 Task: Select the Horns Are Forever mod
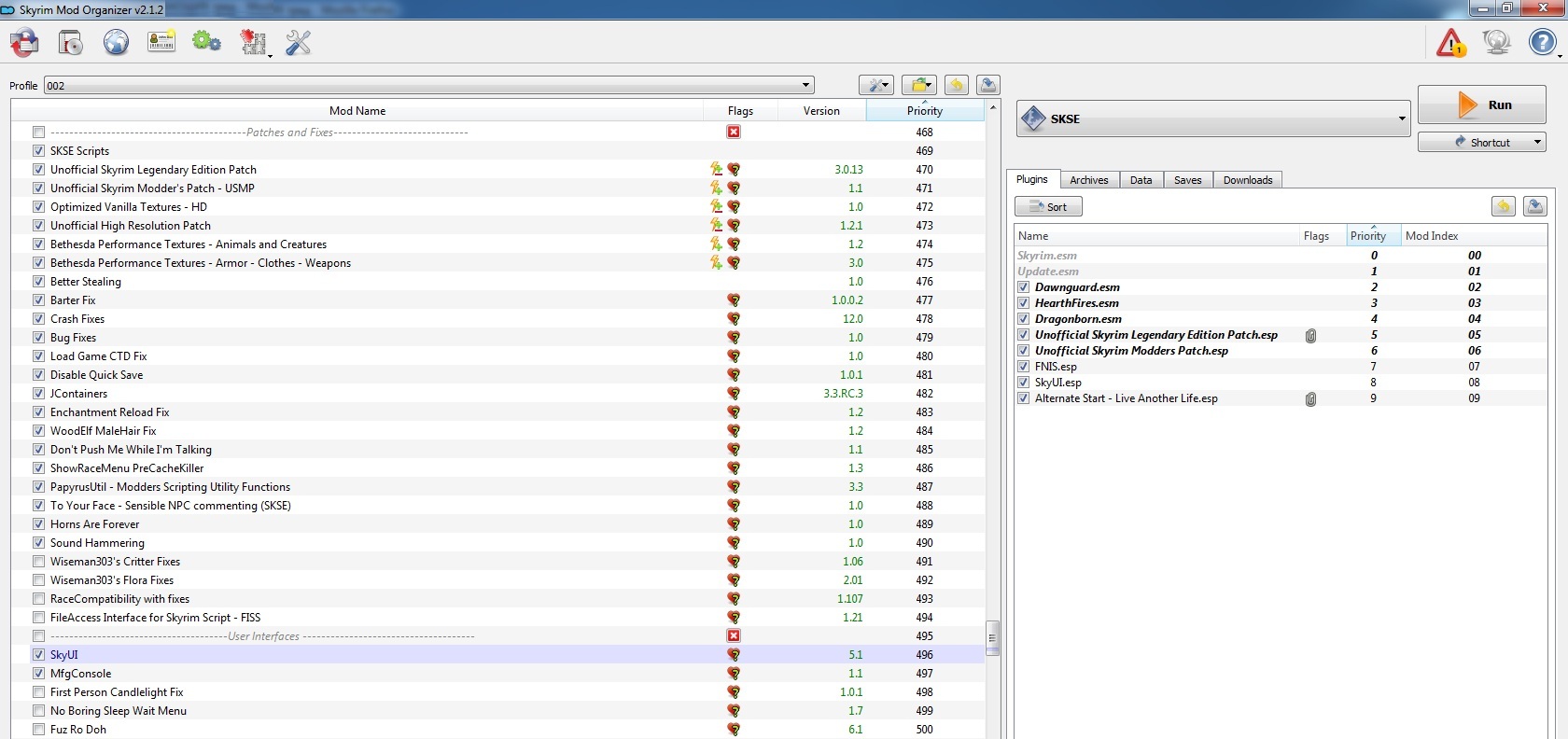pyautogui.click(x=497, y=523)
